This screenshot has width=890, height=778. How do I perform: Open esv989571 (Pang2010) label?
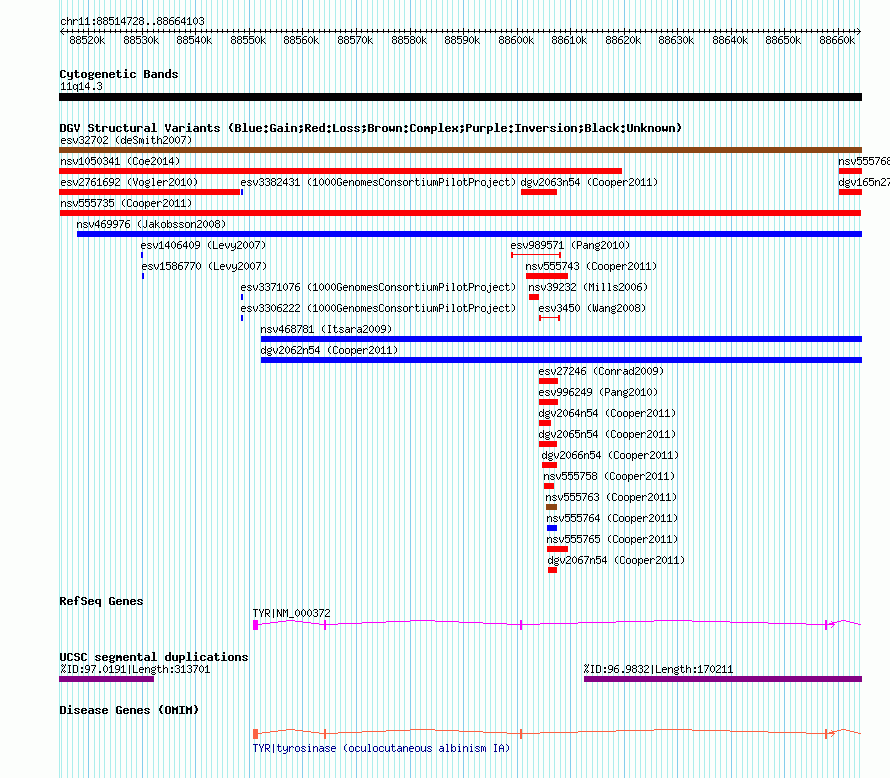[x=570, y=245]
